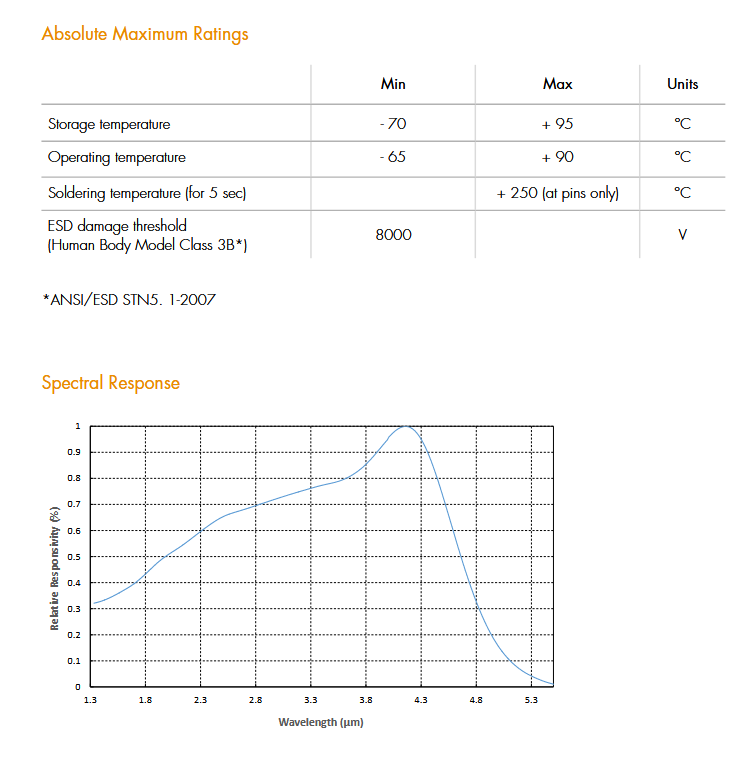
Task: Select the Max column header
Action: pos(557,84)
